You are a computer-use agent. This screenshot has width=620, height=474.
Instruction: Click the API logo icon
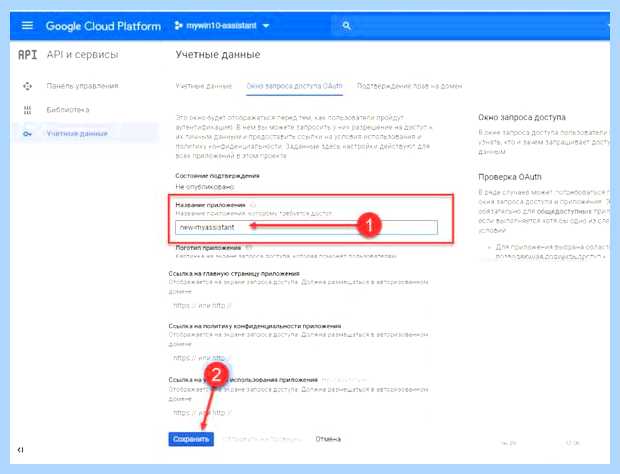(28, 55)
